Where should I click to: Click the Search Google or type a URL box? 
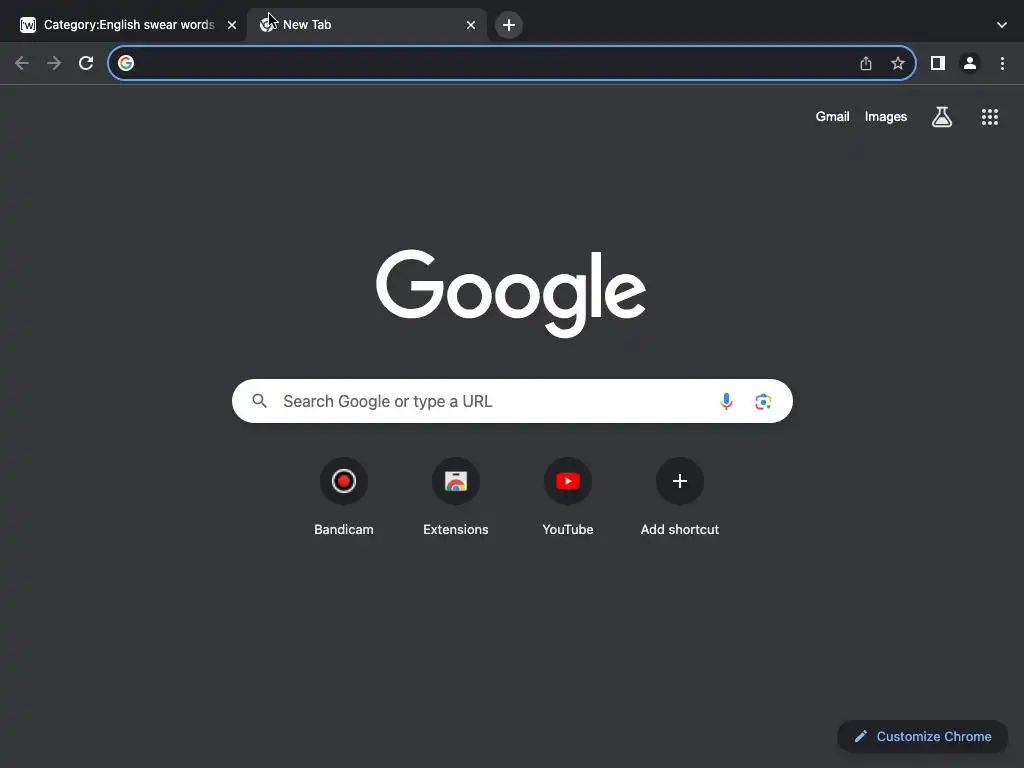512,401
